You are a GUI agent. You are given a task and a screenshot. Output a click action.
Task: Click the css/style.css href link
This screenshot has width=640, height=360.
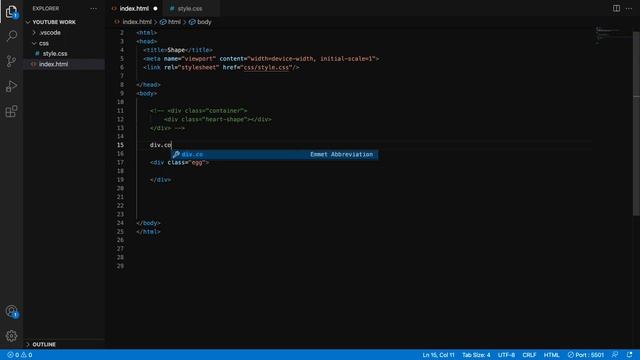pos(266,67)
